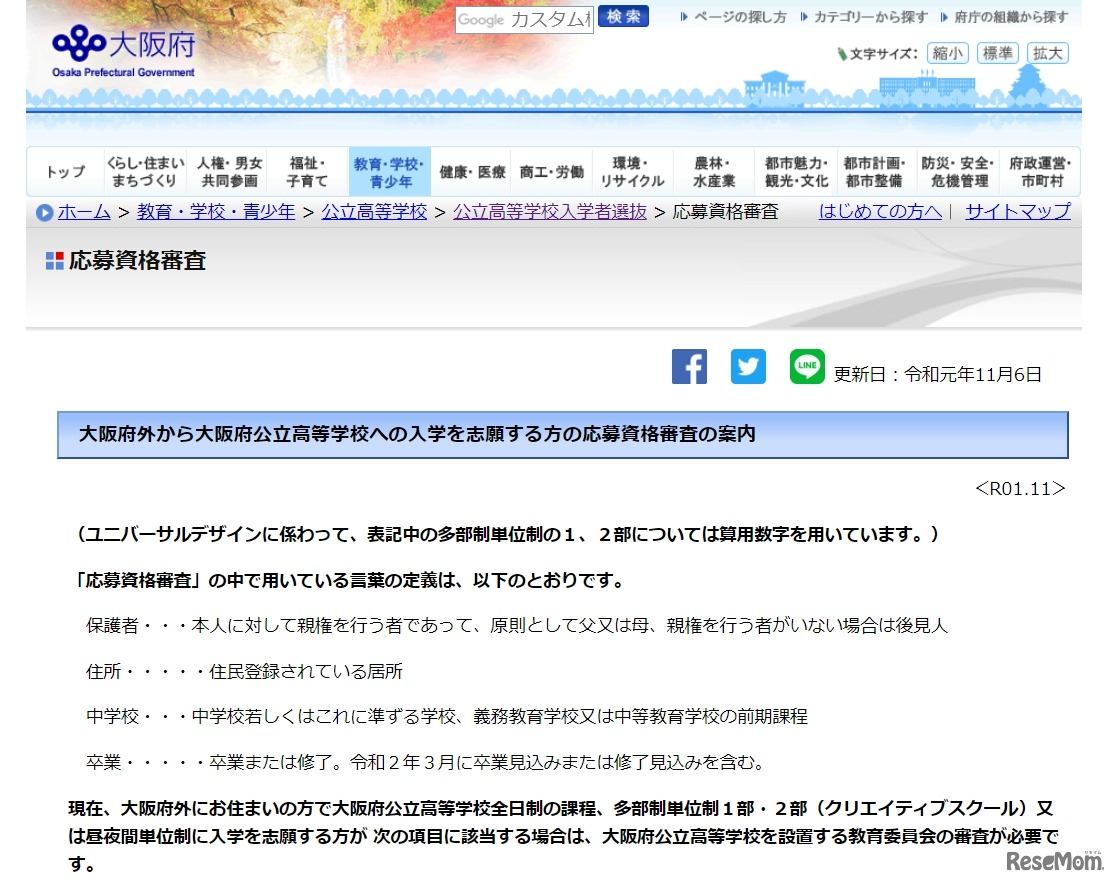Click the blue circle arrow home icon
Viewport: 1117px width, 884px height.
point(44,212)
